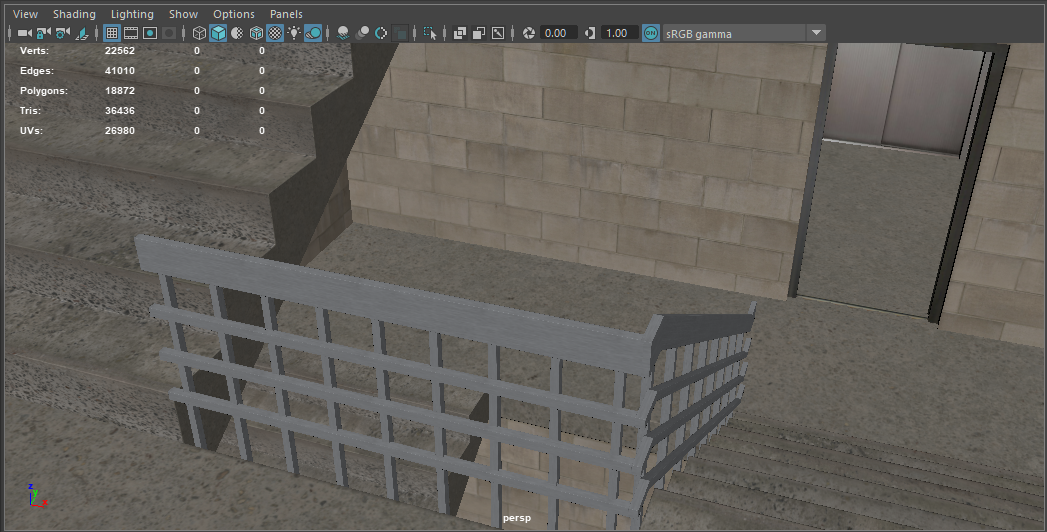This screenshot has width=1047, height=532.
Task: Click the Verts: label
Action: [34, 51]
